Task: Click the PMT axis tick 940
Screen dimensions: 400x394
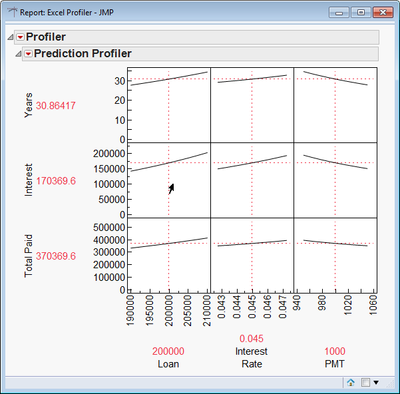Action: 297,303
